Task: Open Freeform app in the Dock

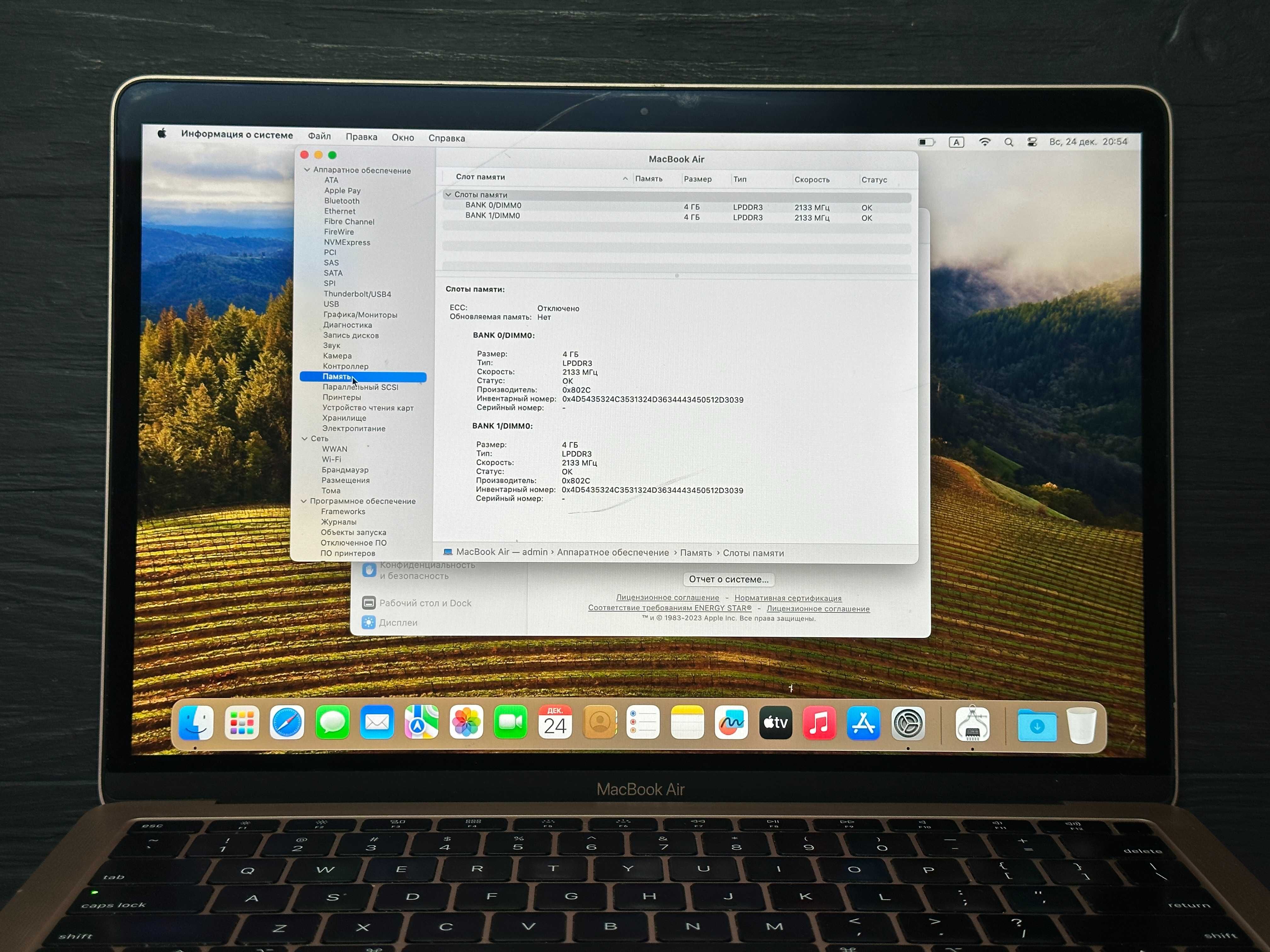Action: (731, 722)
